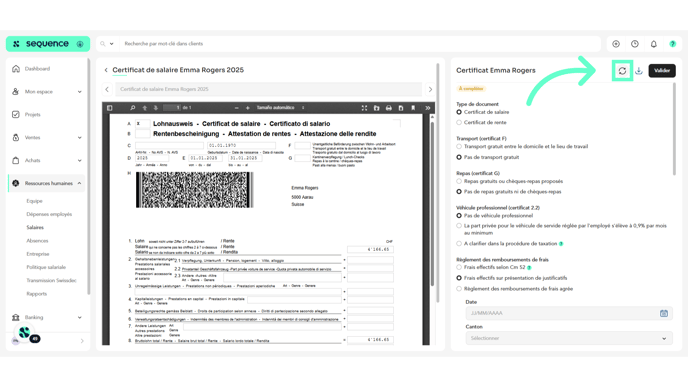Image resolution: width=688 pixels, height=387 pixels.
Task: Open the Canton dropdown
Action: [x=569, y=338]
